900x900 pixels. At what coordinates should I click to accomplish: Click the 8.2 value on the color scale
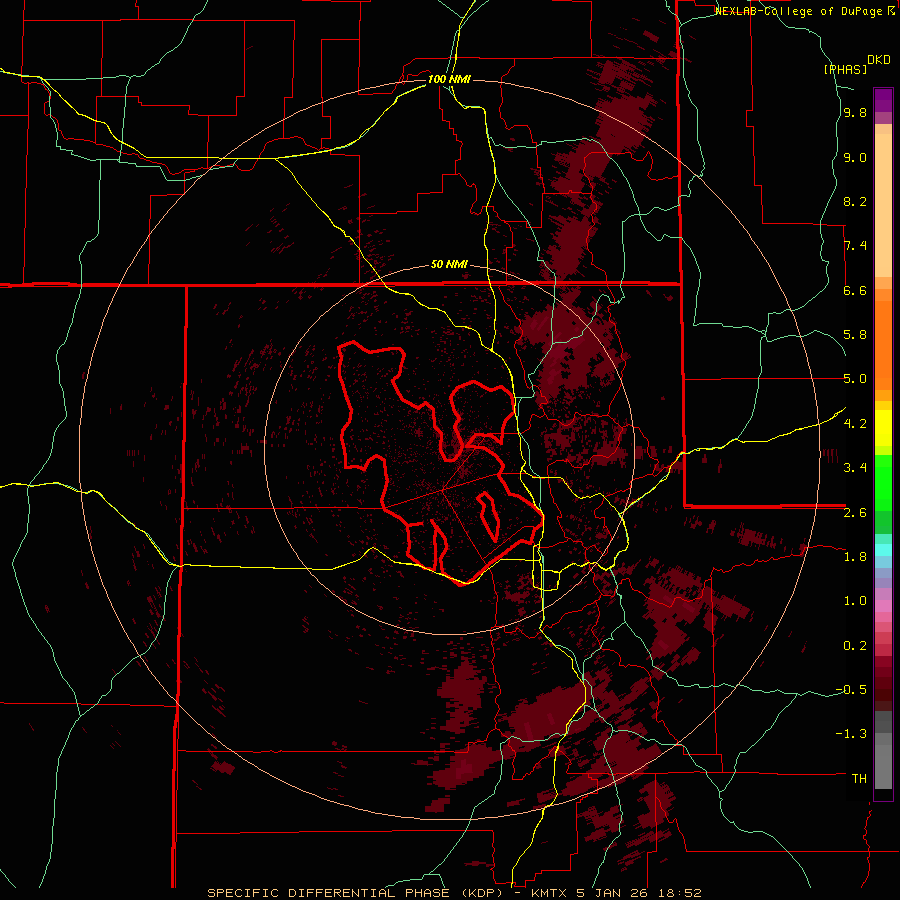click(x=855, y=201)
